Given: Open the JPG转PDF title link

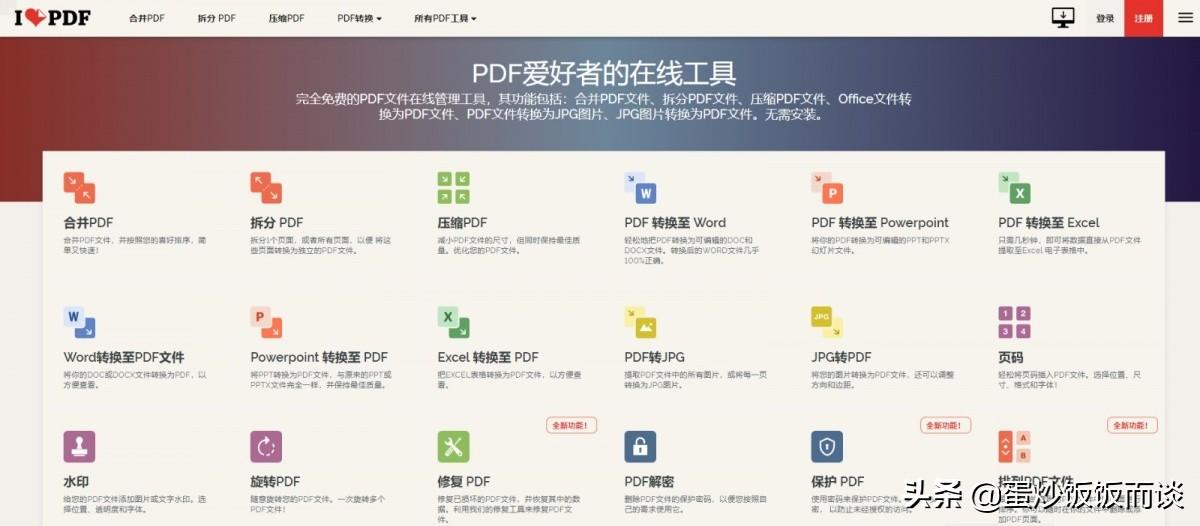Looking at the screenshot, I should point(841,357).
